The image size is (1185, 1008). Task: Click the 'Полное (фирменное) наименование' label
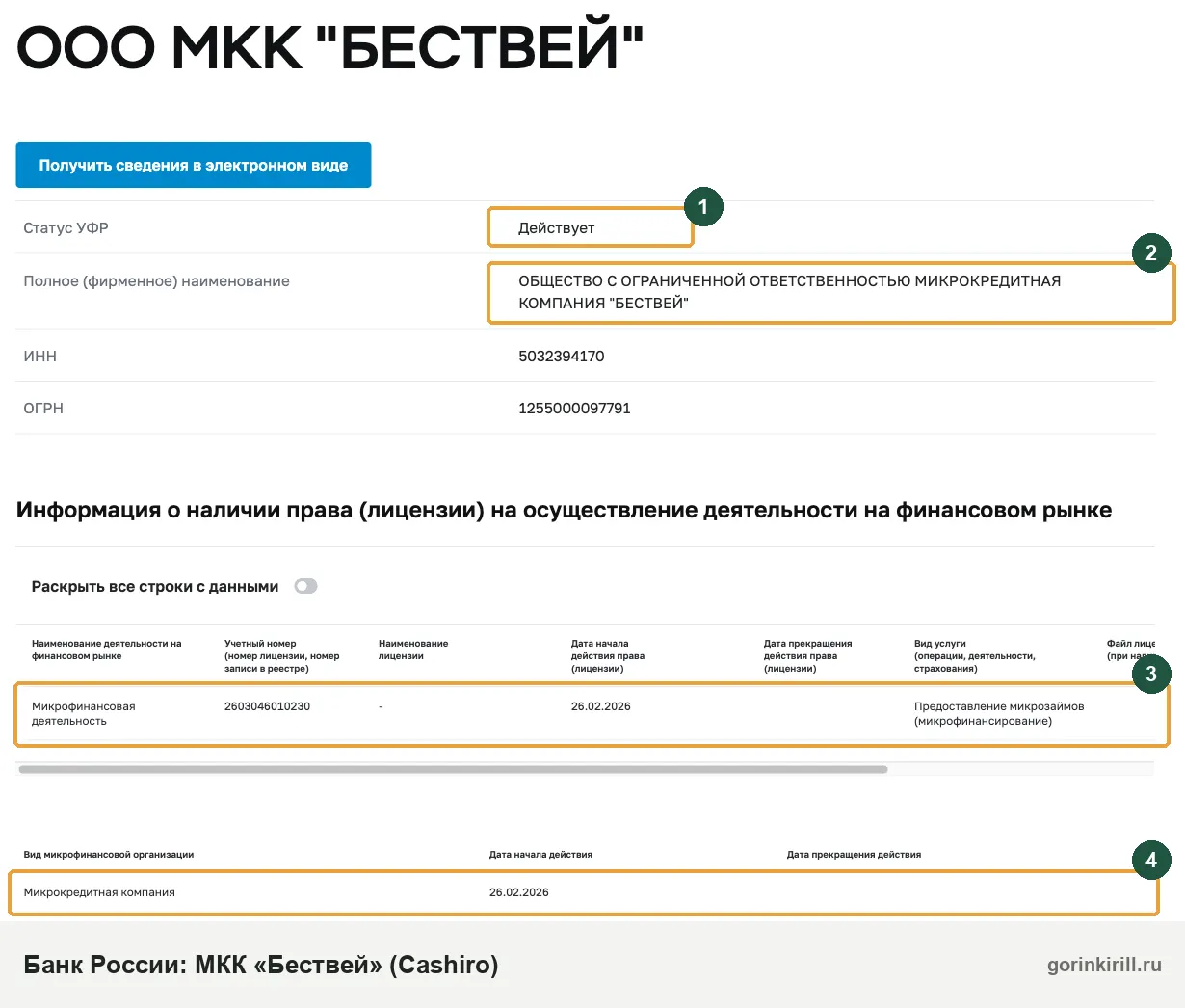[x=156, y=281]
